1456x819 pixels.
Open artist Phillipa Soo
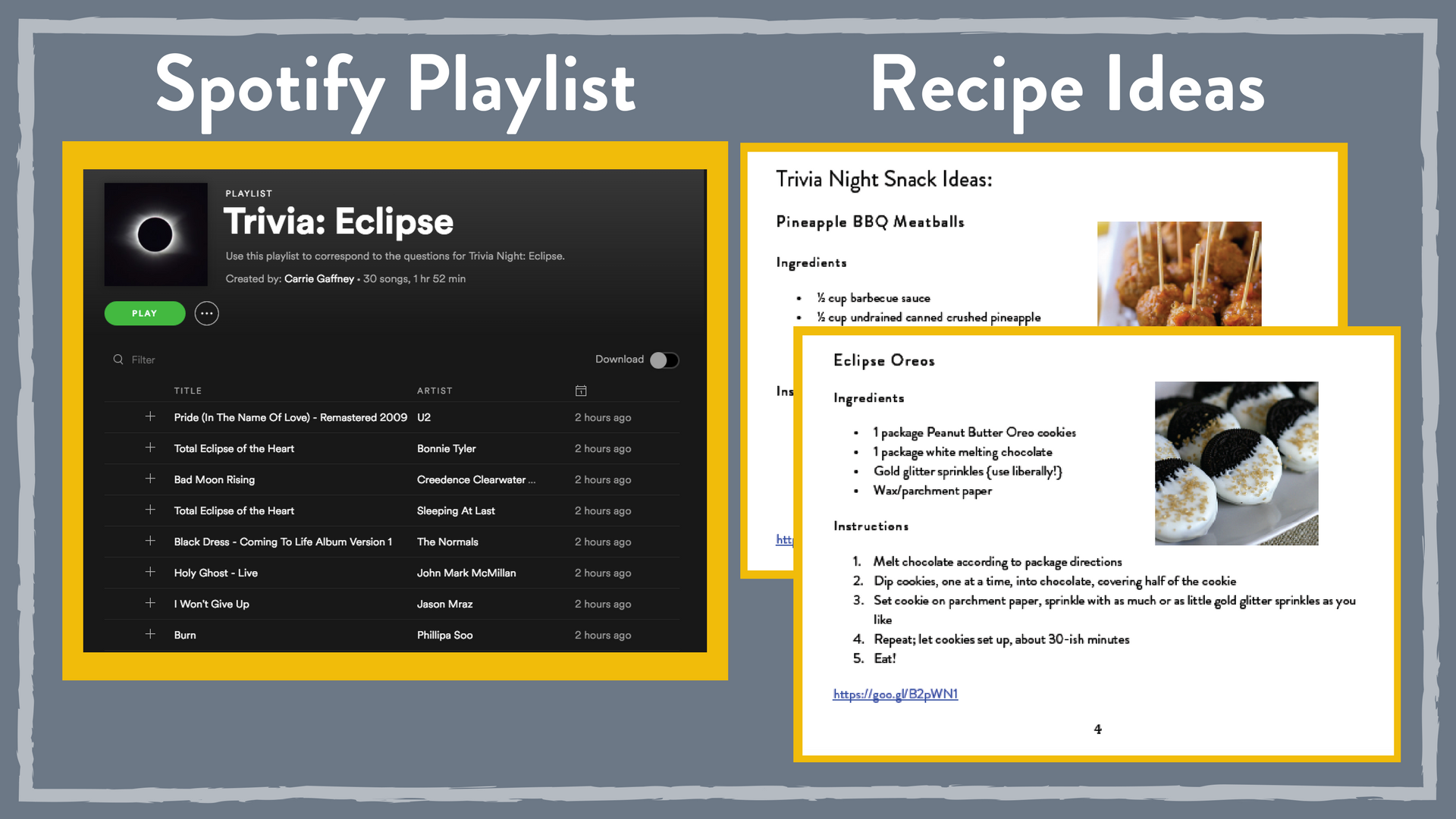point(444,635)
